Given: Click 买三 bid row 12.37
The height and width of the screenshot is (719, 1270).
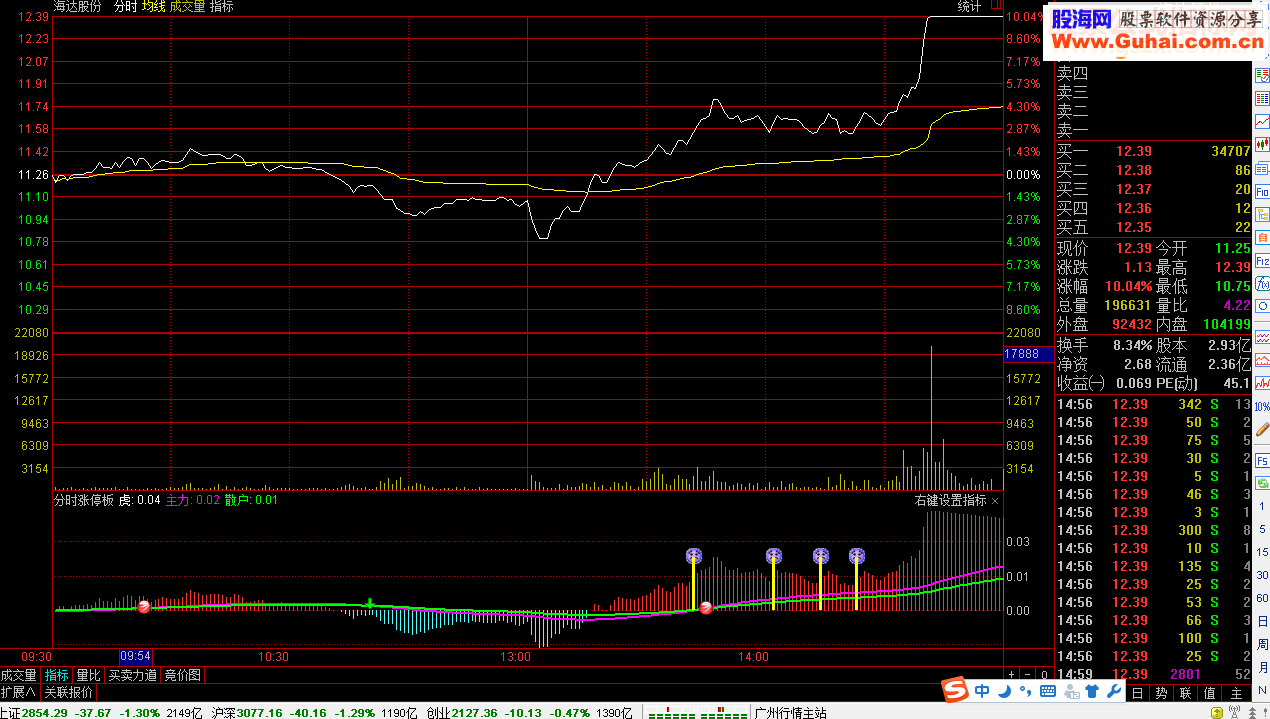Looking at the screenshot, I should (x=1154, y=189).
